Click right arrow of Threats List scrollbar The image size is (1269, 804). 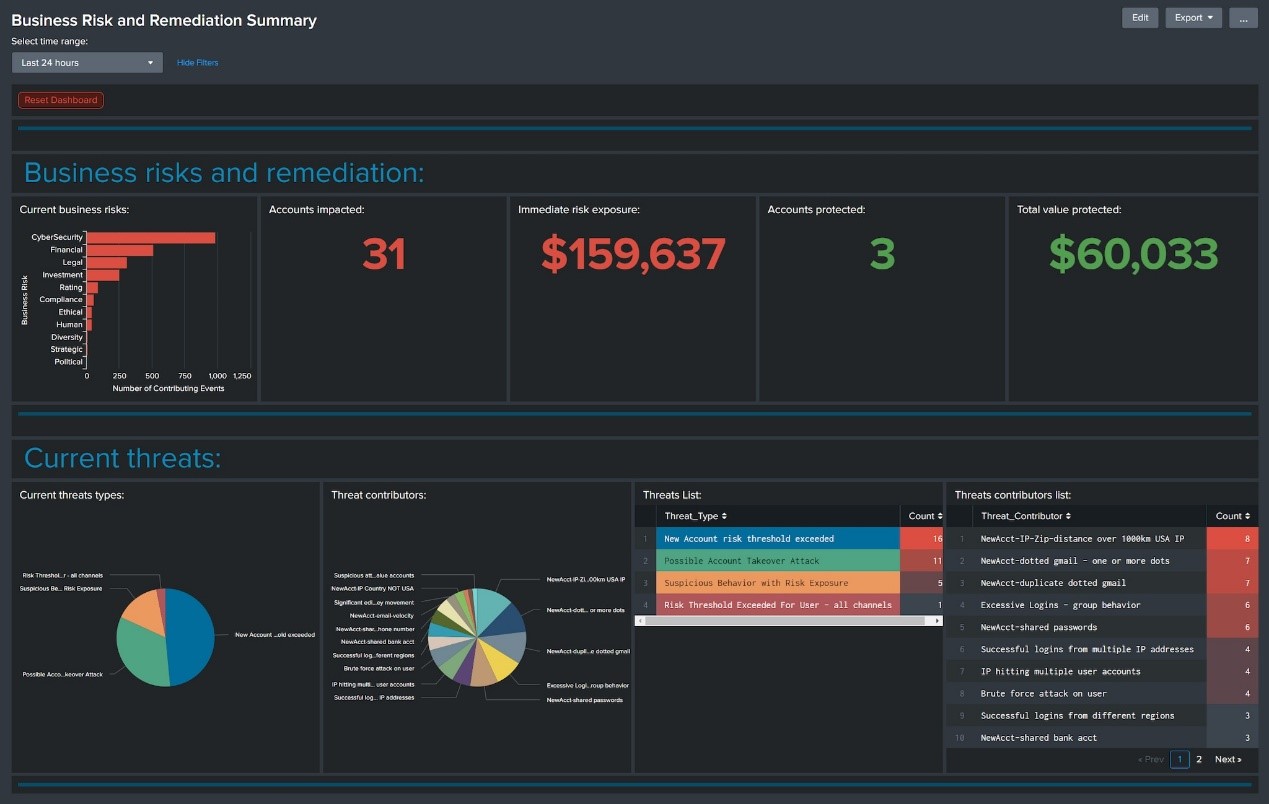coord(937,621)
